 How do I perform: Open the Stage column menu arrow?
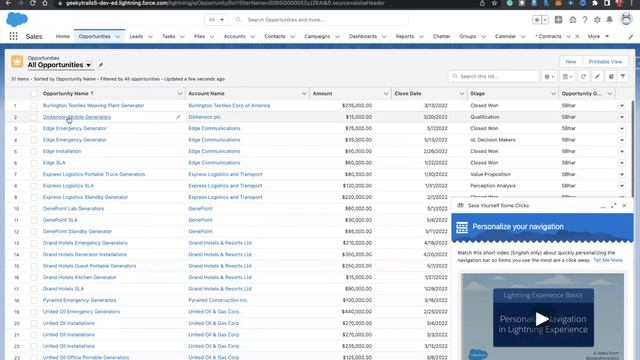[x=553, y=93]
